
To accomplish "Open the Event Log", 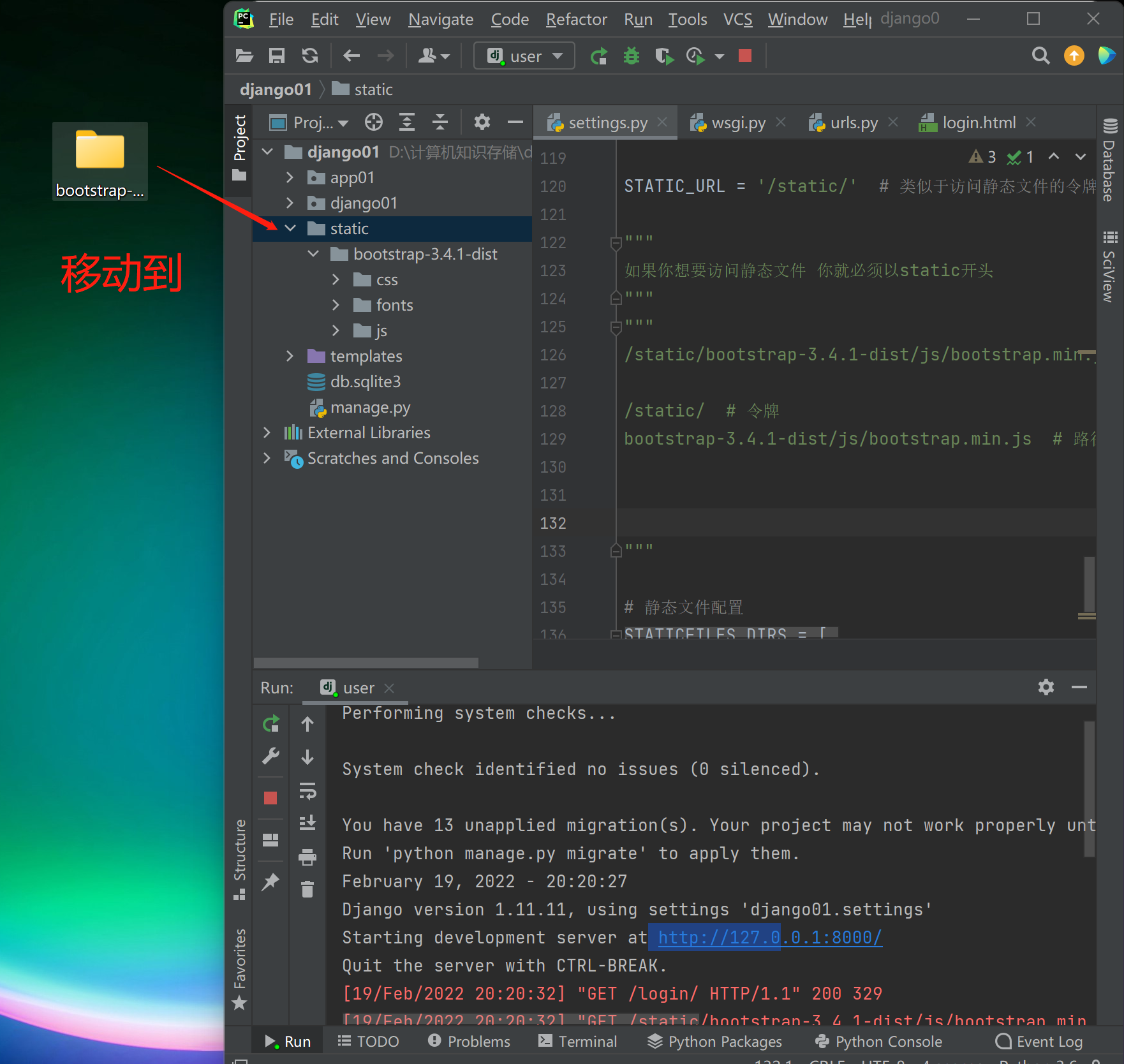I will (x=1039, y=1041).
